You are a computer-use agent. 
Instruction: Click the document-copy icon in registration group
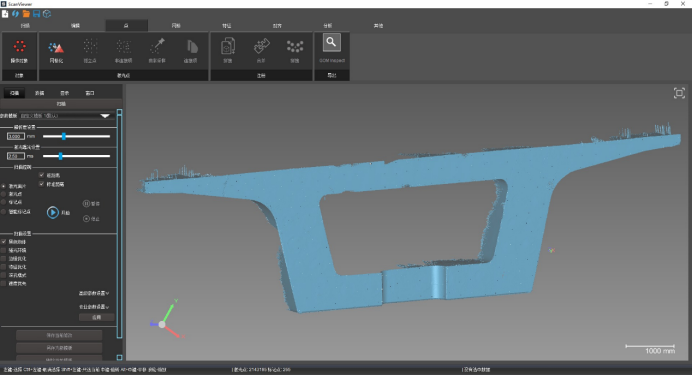pos(228,46)
